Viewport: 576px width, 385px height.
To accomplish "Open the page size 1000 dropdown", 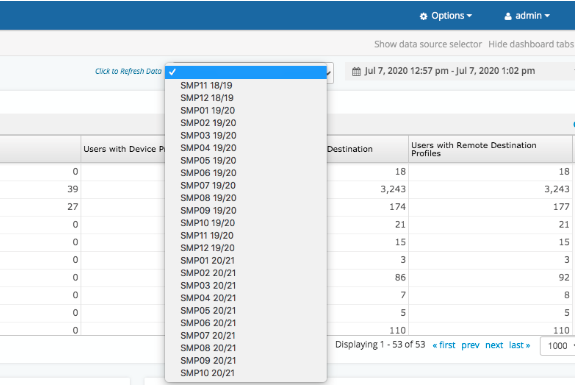I will pyautogui.click(x=558, y=346).
